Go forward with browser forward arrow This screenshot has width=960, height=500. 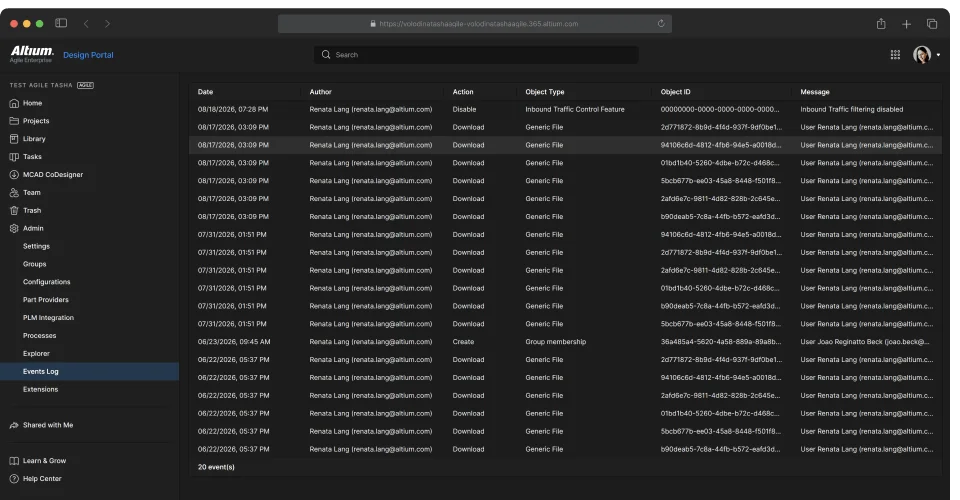coord(107,23)
